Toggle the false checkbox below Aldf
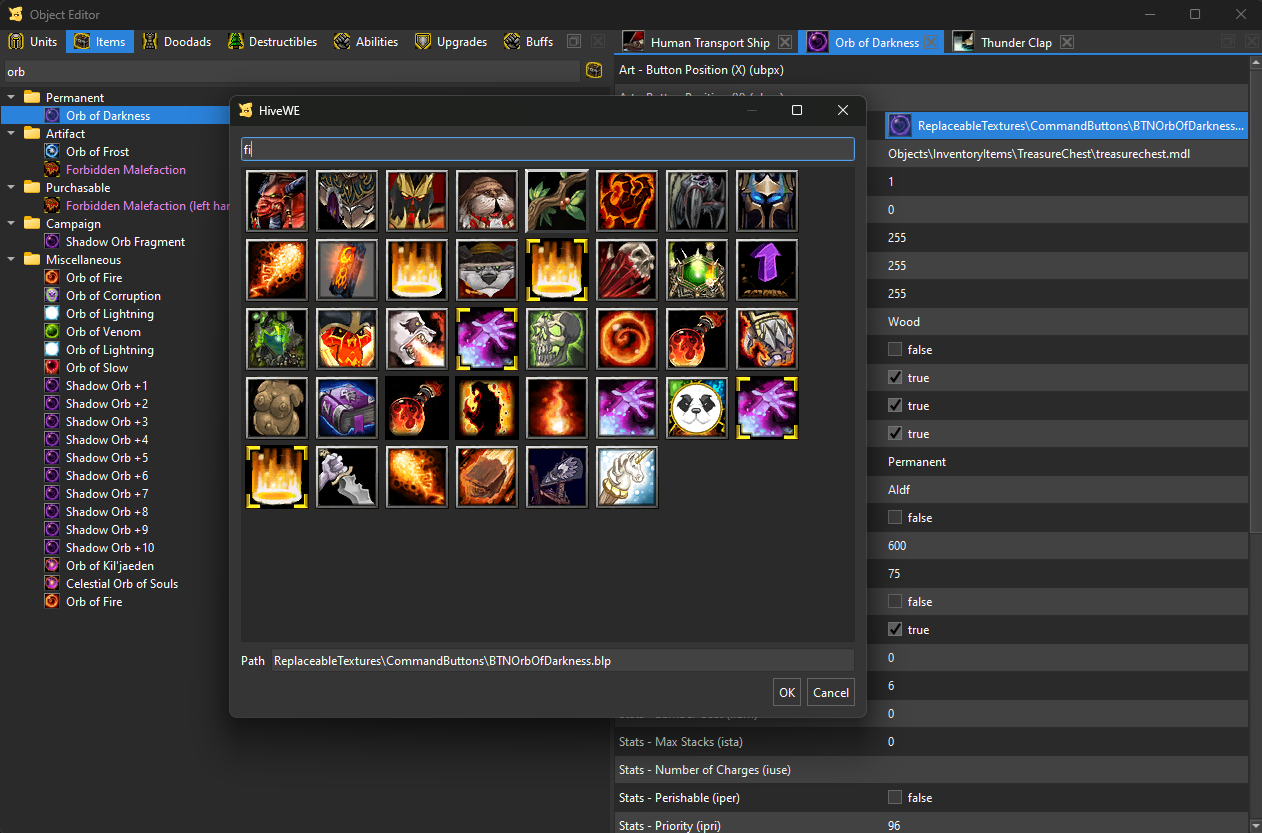The height and width of the screenshot is (833, 1262). click(x=895, y=518)
